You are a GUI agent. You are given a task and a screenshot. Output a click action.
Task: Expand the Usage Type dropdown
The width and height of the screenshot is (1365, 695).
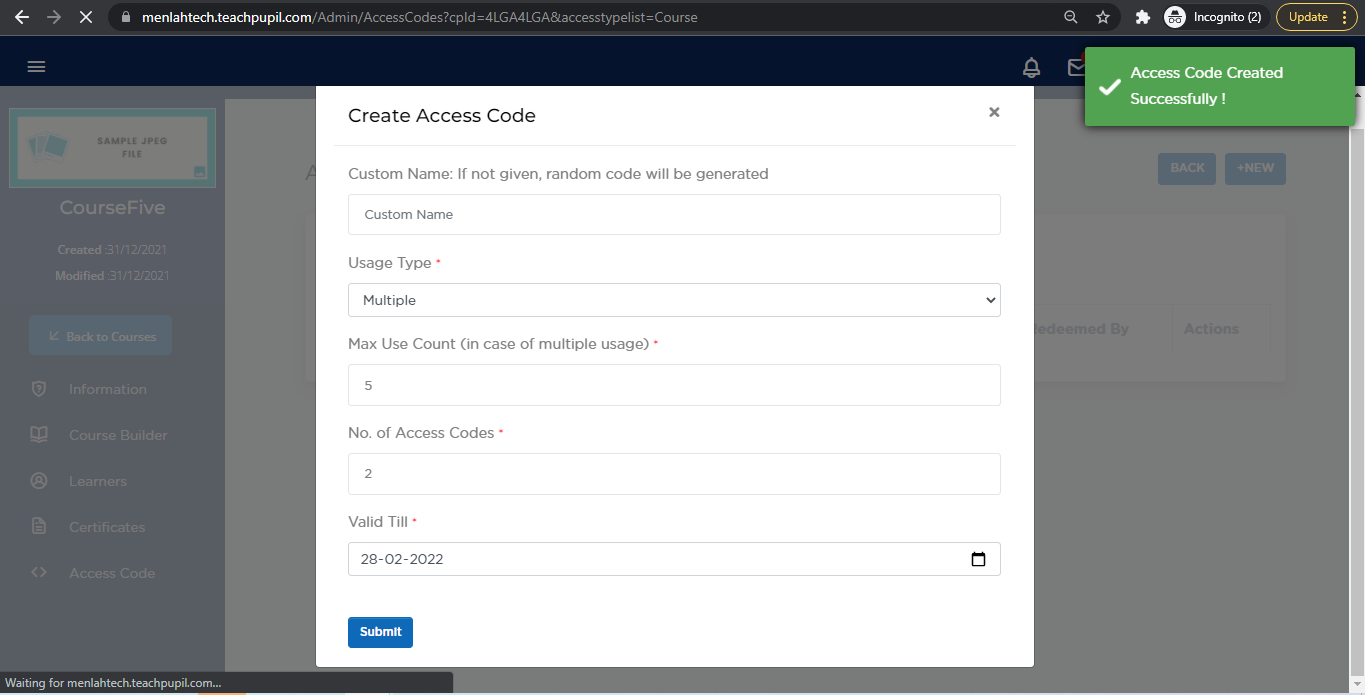(x=674, y=300)
